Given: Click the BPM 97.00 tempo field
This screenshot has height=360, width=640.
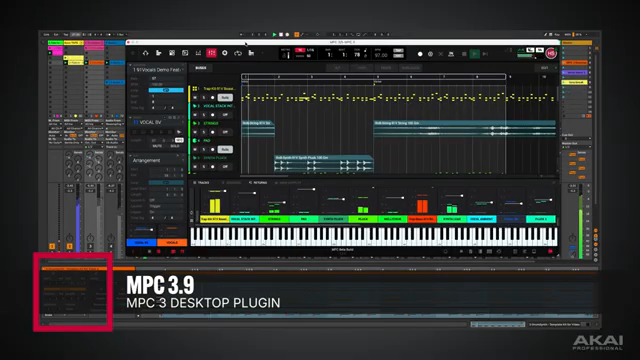Looking at the screenshot, I should (x=381, y=55).
